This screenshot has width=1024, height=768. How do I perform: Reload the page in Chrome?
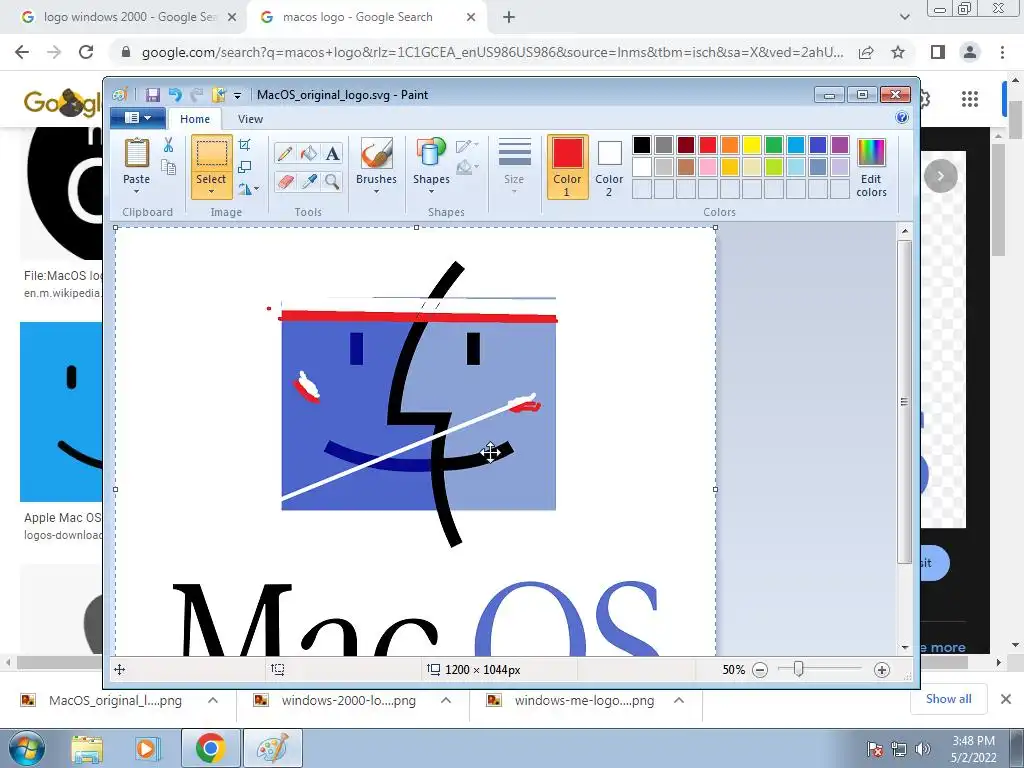point(86,52)
